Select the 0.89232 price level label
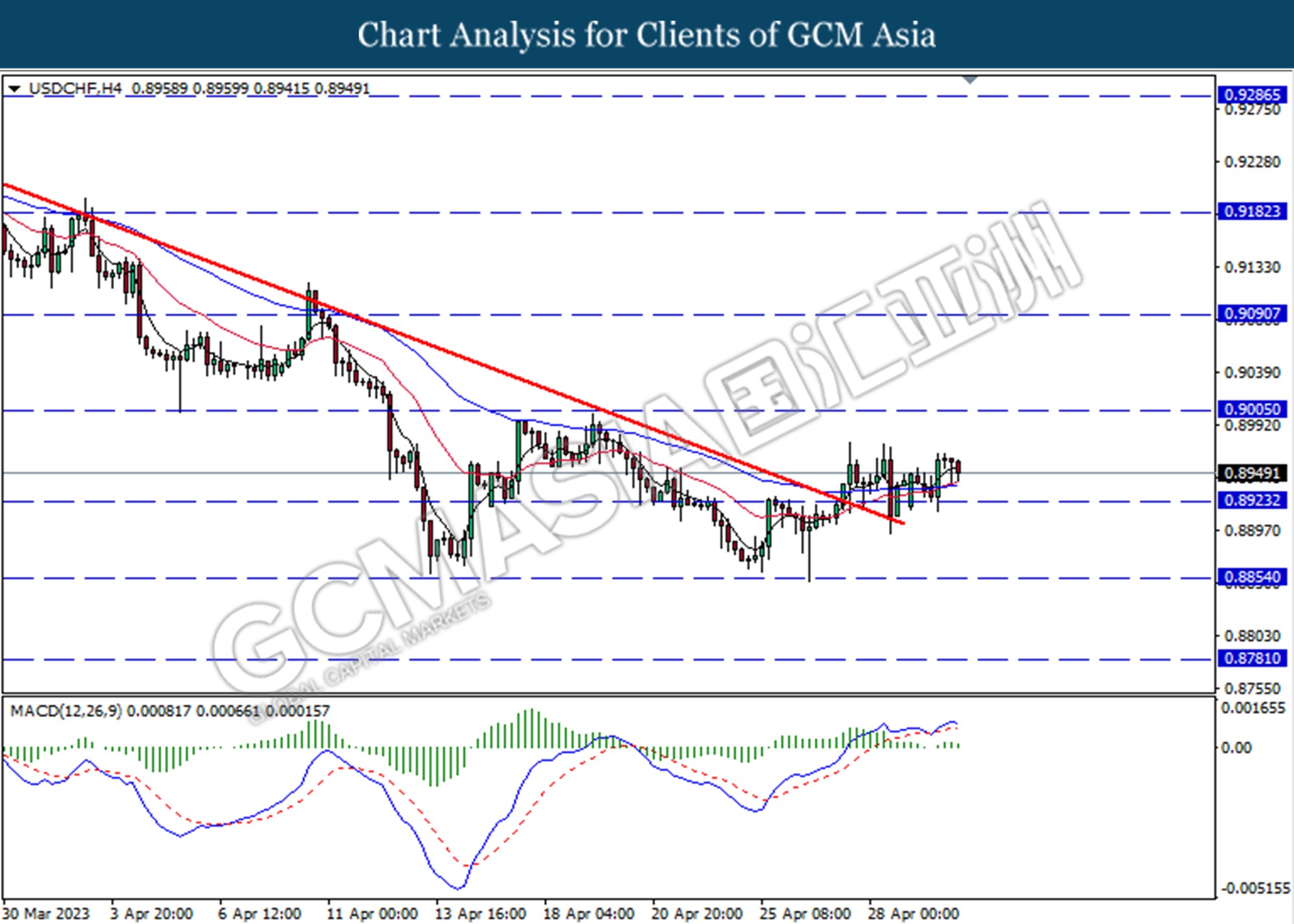Screen dimensions: 1294x924 [x=1252, y=500]
